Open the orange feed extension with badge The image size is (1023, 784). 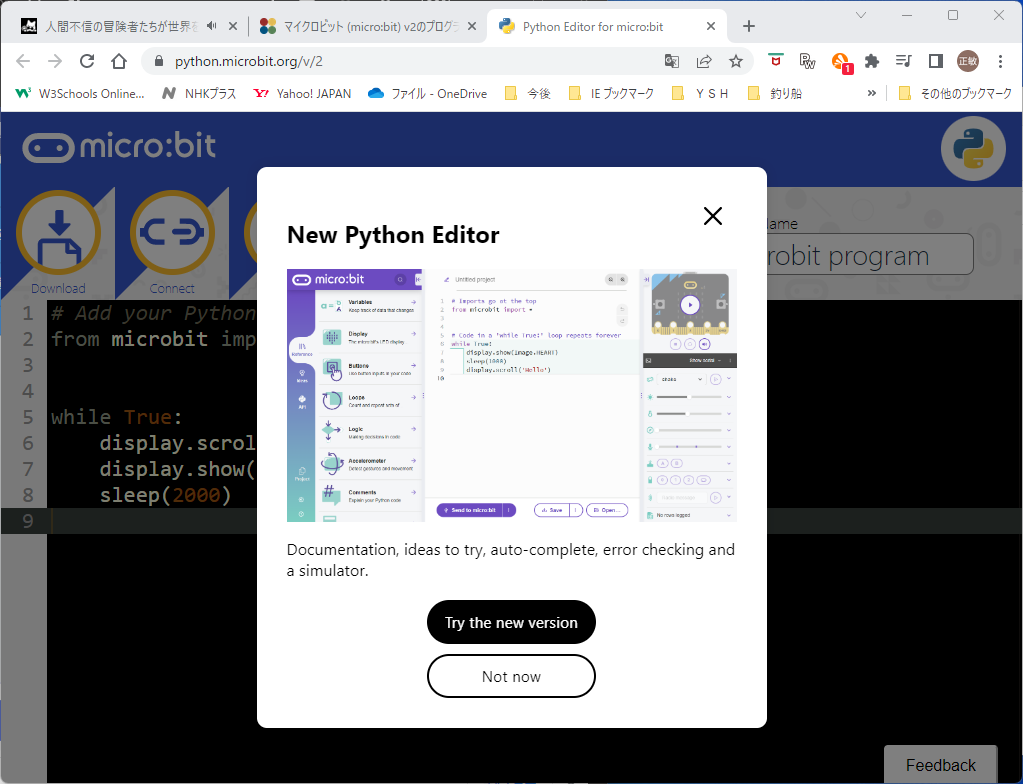tap(841, 63)
